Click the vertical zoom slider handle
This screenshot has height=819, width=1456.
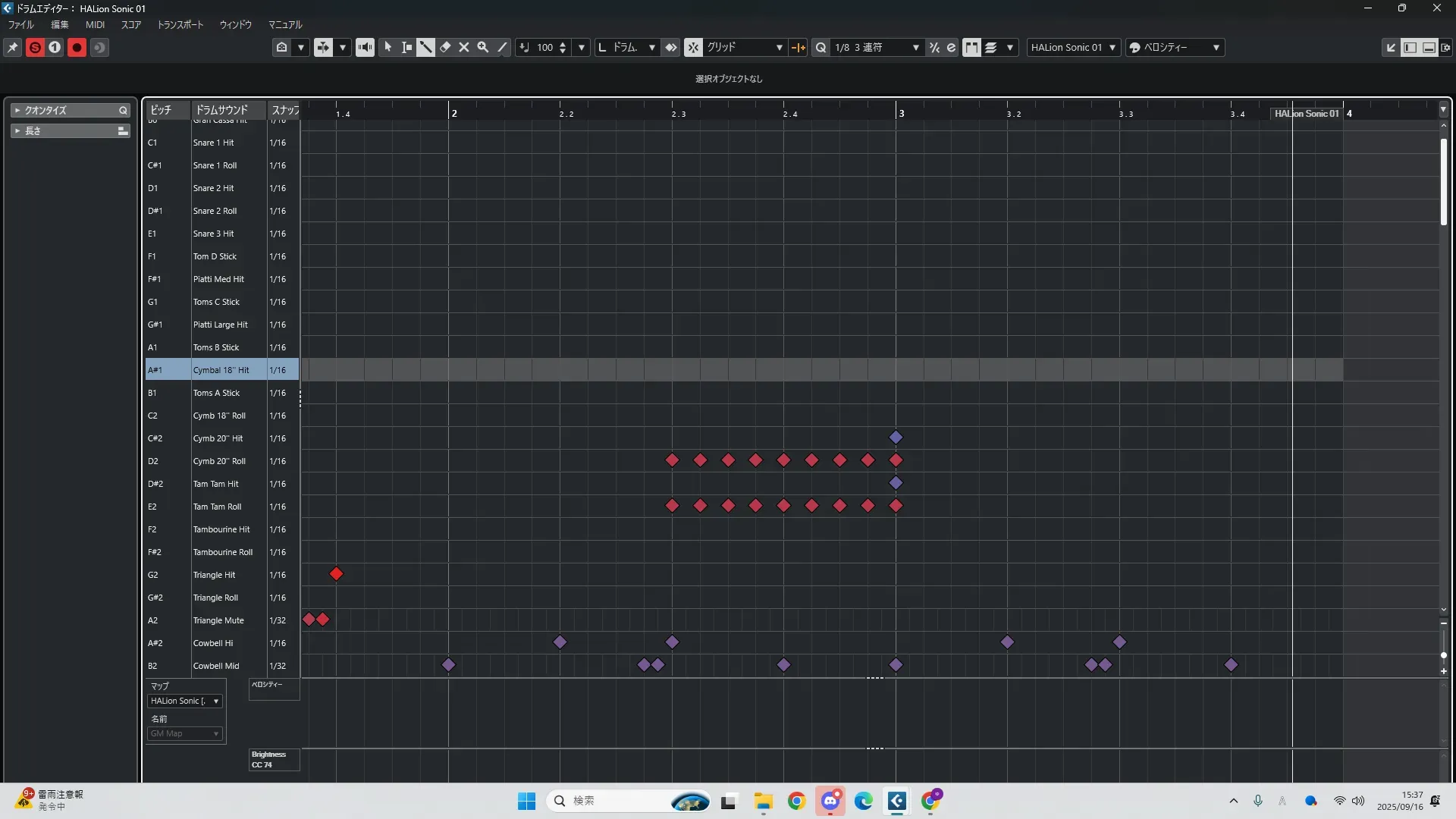(1443, 655)
